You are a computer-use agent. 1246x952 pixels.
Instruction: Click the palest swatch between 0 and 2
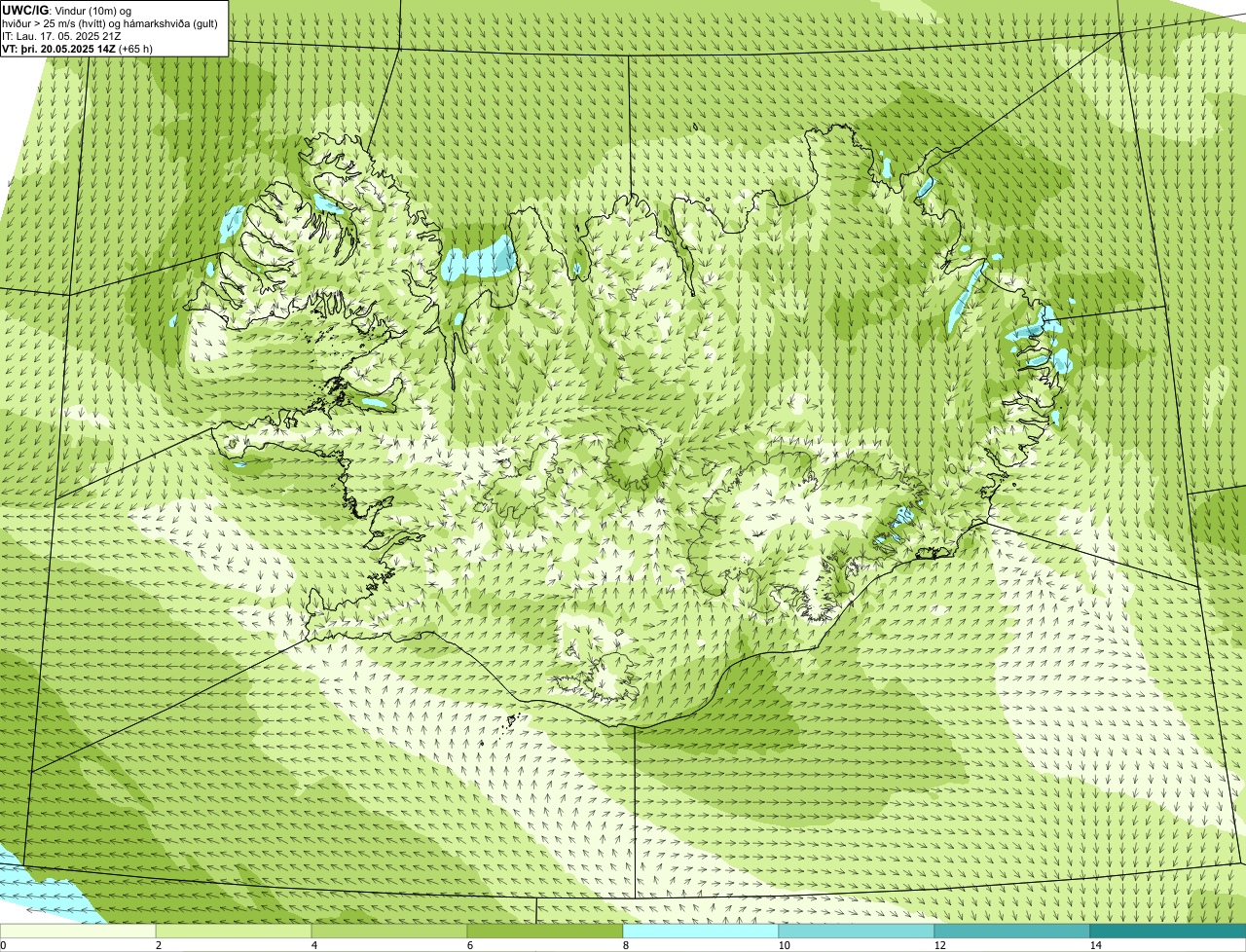78,932
